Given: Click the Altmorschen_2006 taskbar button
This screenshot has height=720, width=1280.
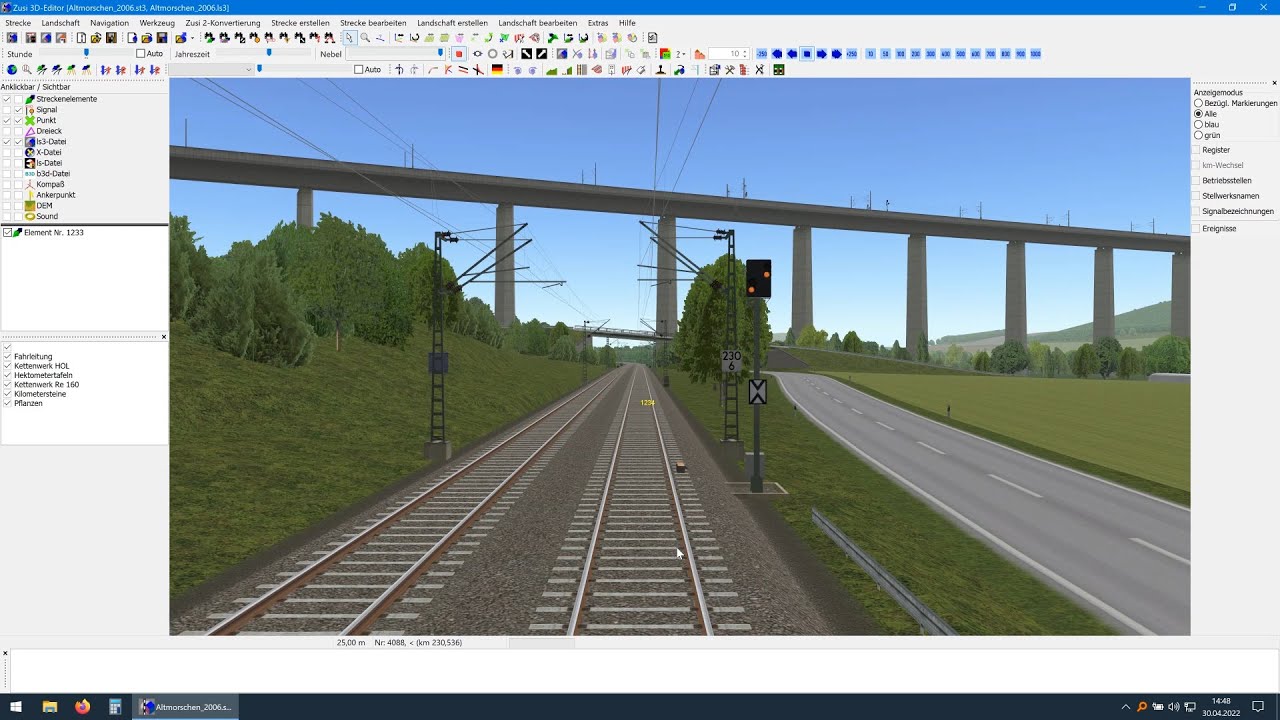Looking at the screenshot, I should (x=186, y=707).
